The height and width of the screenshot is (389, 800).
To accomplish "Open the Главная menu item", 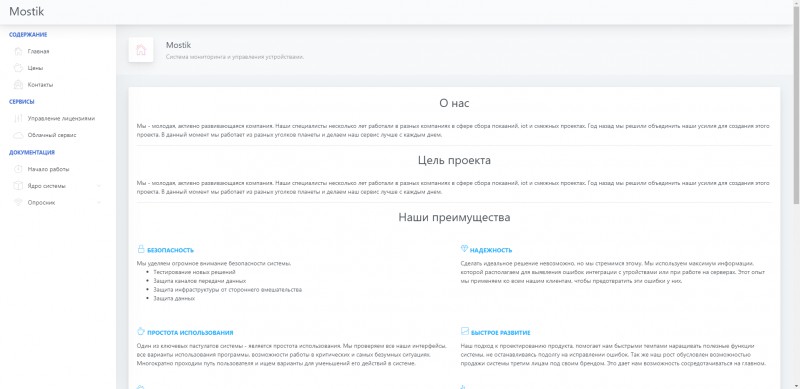I will [x=38, y=52].
